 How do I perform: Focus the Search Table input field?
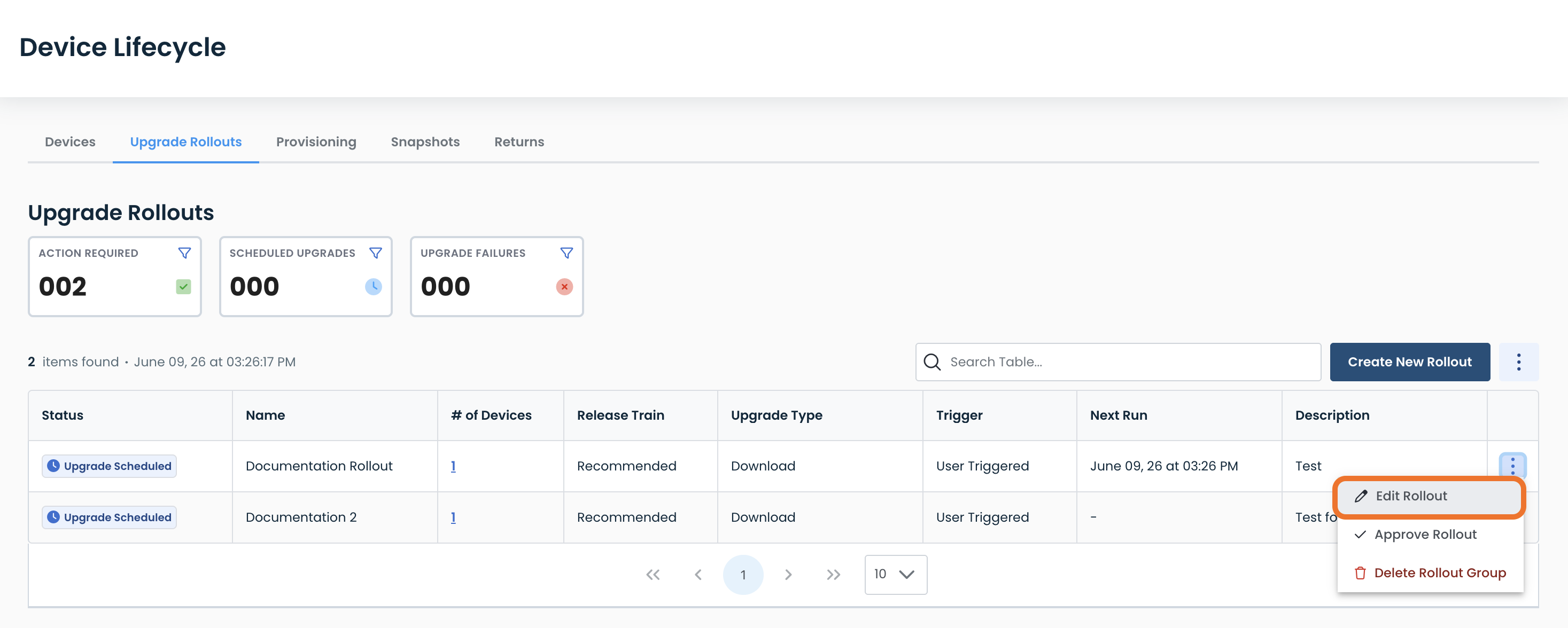pyautogui.click(x=1118, y=362)
